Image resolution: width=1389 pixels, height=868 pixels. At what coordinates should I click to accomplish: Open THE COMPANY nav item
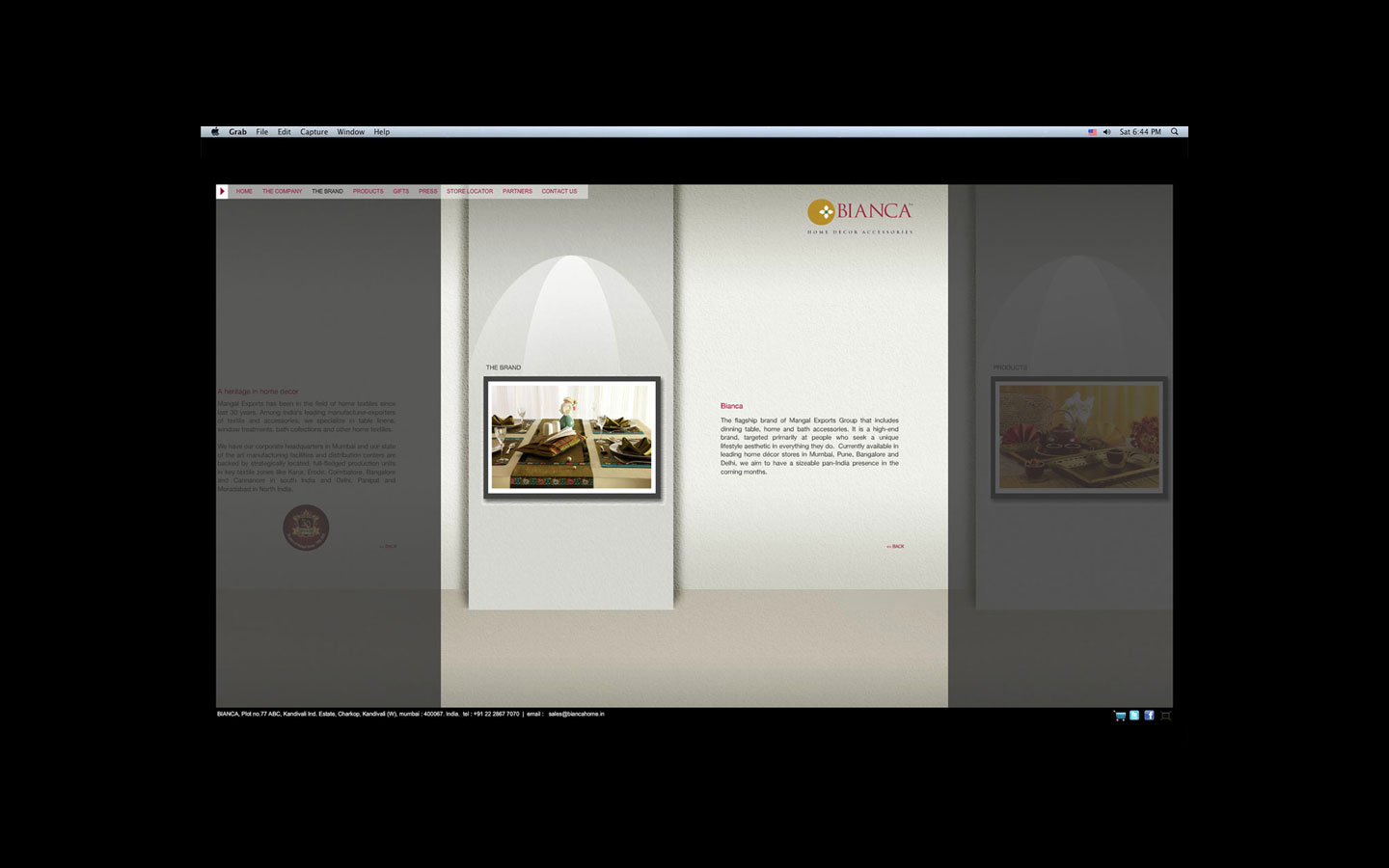[282, 191]
